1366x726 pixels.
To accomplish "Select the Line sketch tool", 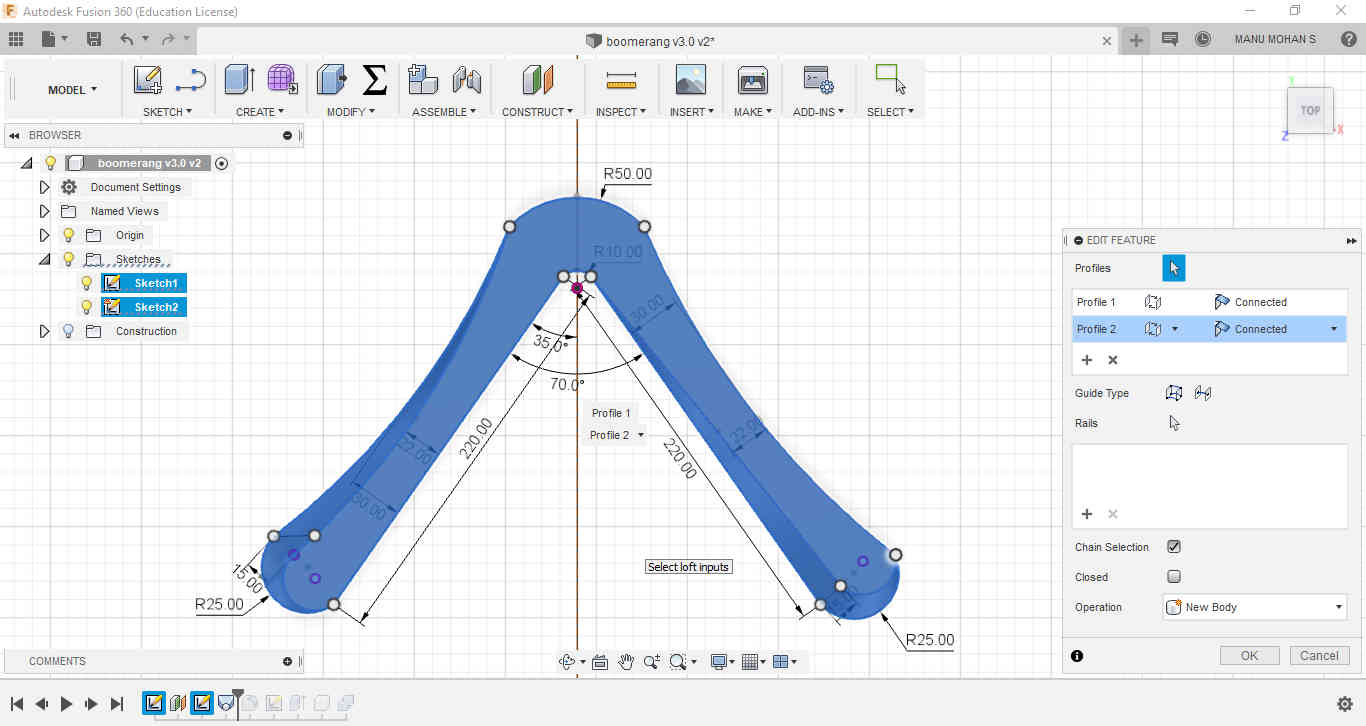I will 190,80.
